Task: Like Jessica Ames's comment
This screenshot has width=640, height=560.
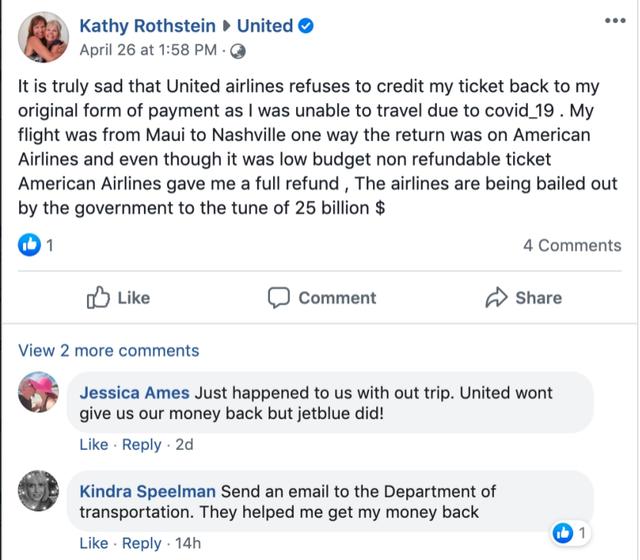Action: pos(93,444)
